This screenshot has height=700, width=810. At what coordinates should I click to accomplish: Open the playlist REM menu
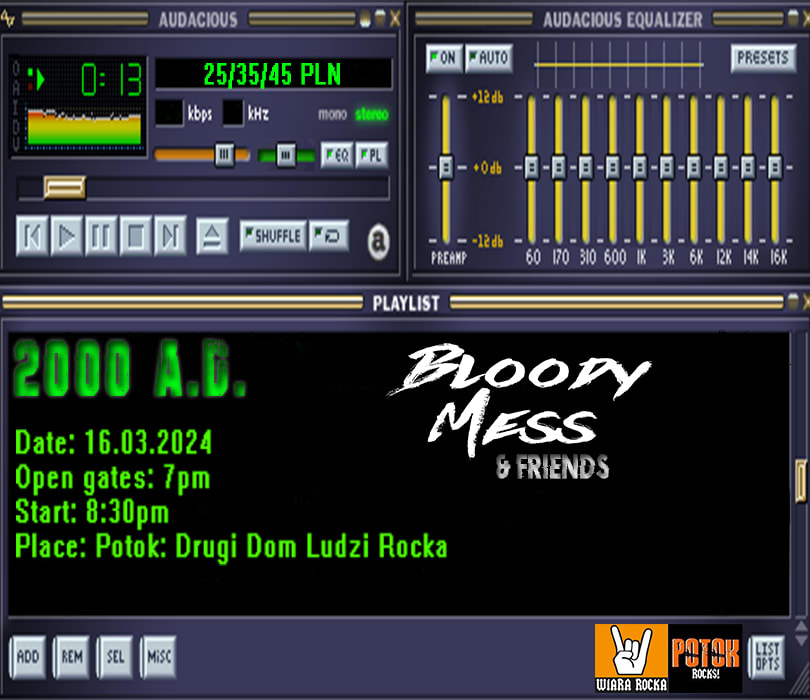tap(72, 657)
